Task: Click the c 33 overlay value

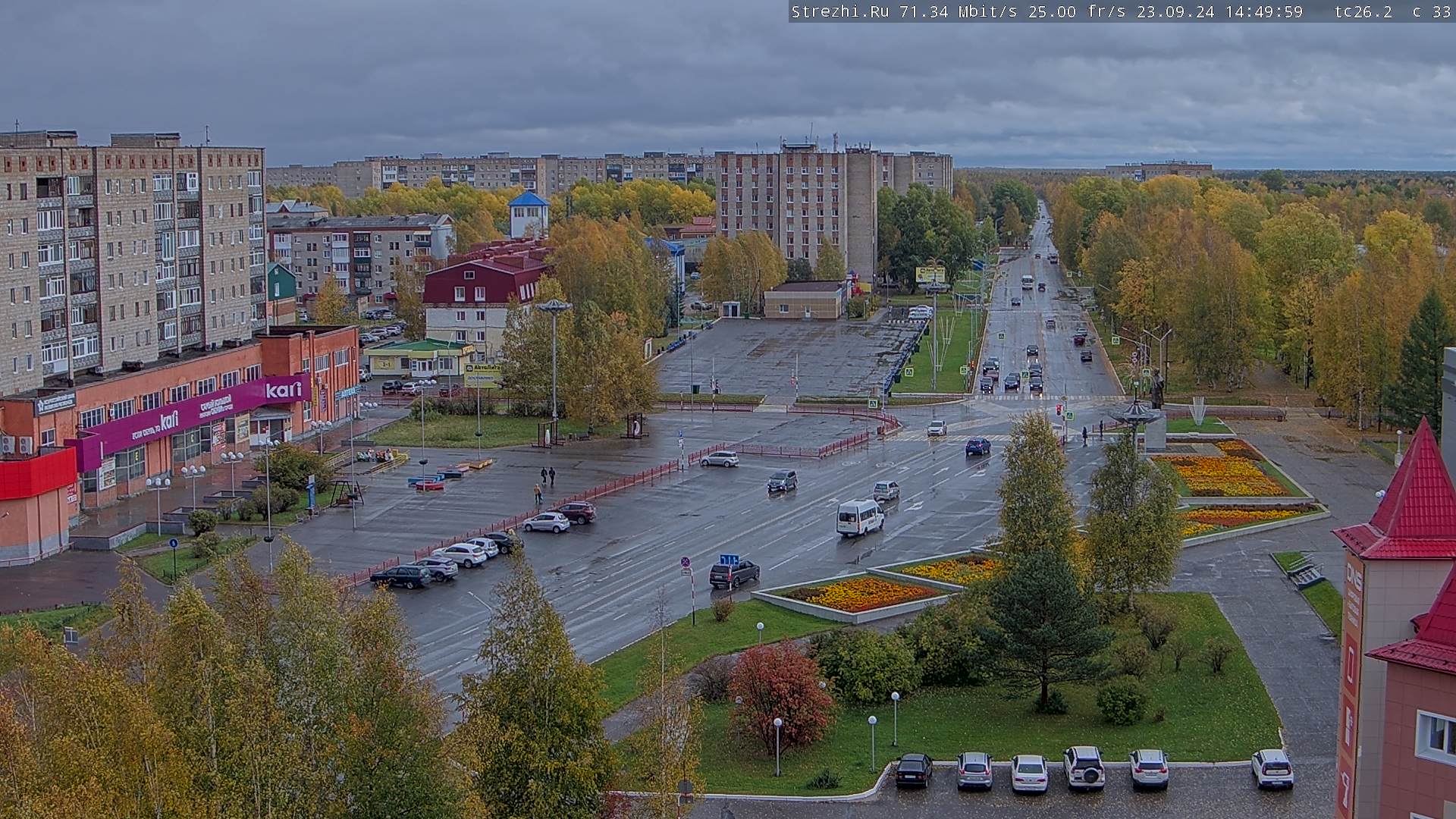Action: pos(1432,11)
